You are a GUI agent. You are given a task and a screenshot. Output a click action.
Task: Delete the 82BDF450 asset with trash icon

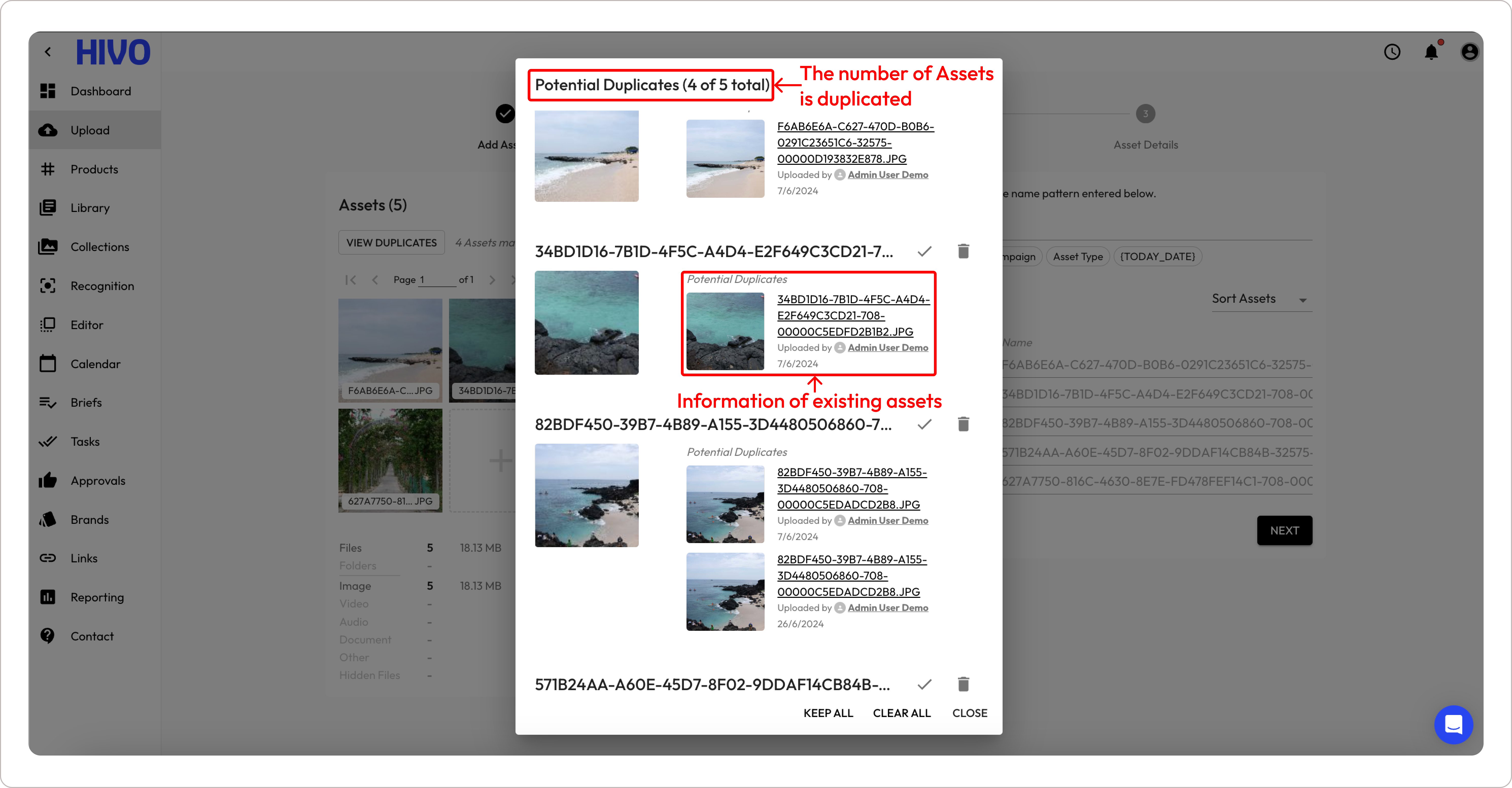click(x=963, y=424)
